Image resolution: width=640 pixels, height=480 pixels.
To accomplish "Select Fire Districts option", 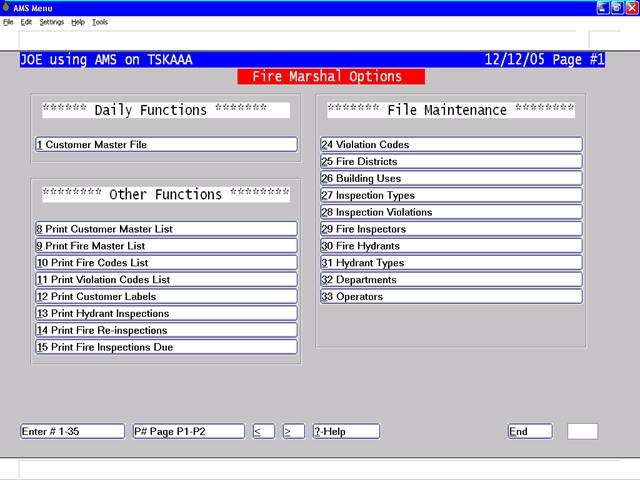I will pos(451,162).
